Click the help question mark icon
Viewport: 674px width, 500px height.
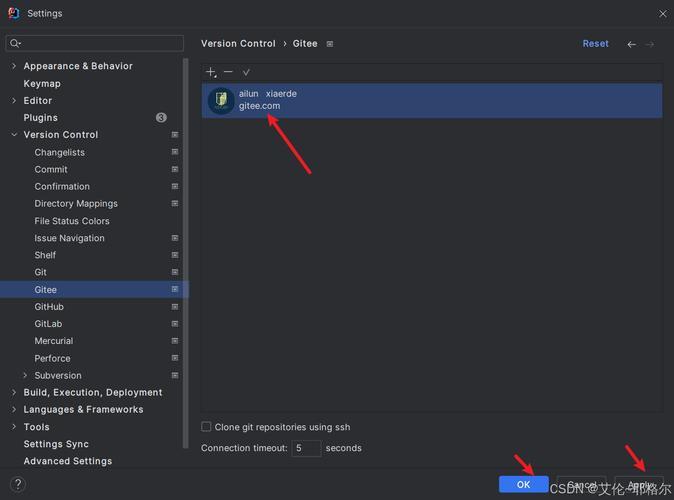tap(17, 484)
